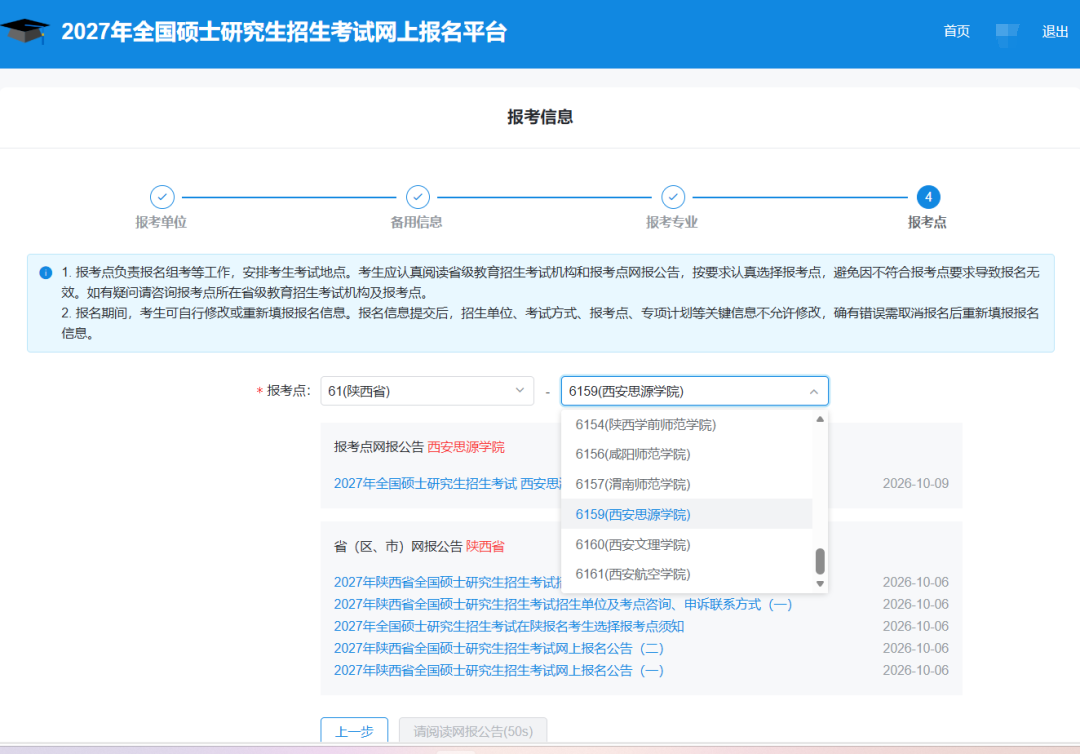
Task: Click 请阅读网报公告(50s) button
Action: pyautogui.click(x=473, y=731)
